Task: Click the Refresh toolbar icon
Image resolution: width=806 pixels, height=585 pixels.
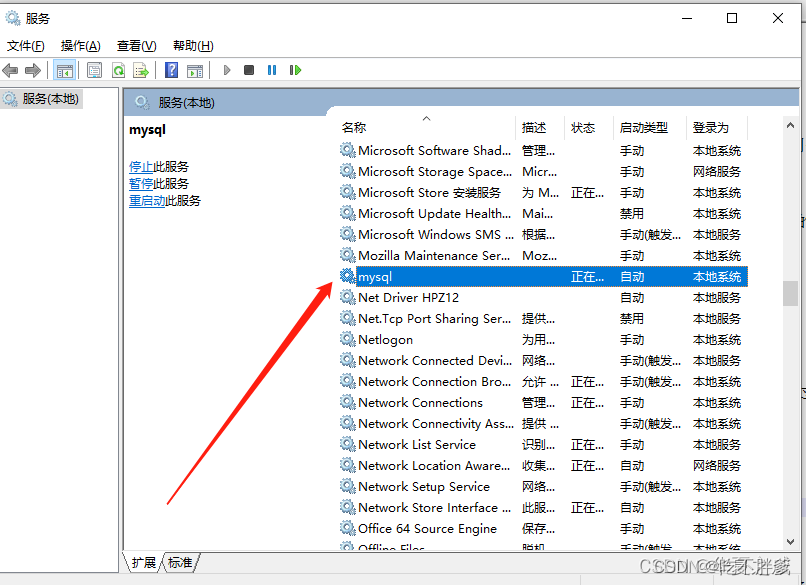Action: coord(119,70)
